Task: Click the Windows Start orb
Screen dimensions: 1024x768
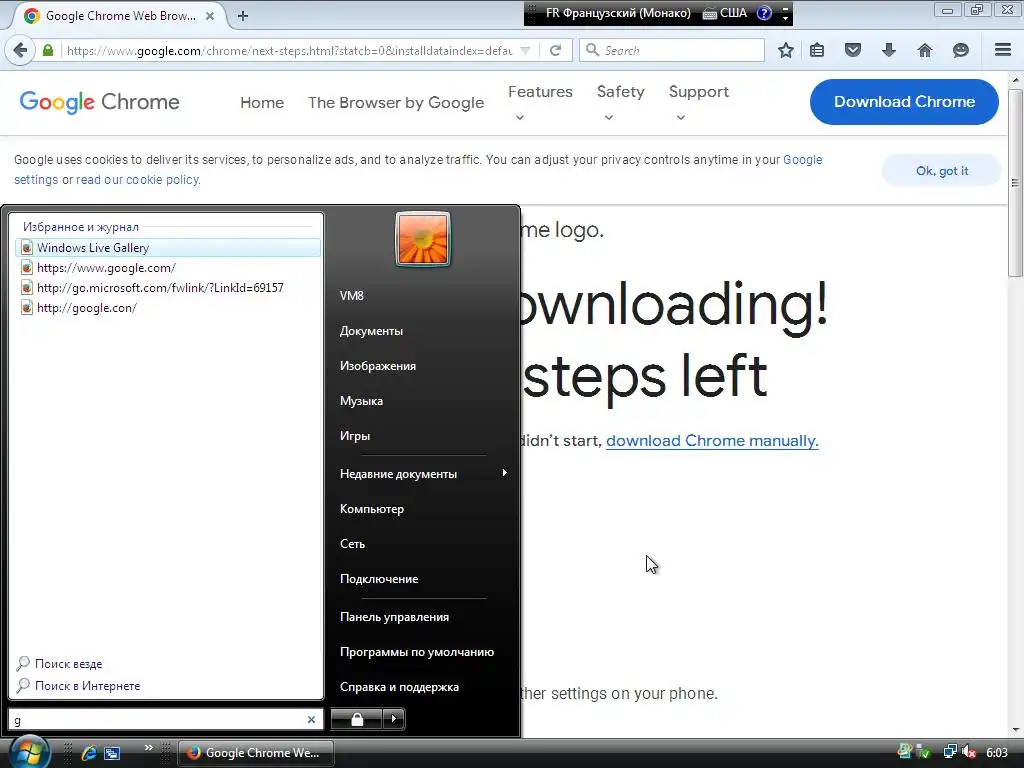Action: (28, 753)
